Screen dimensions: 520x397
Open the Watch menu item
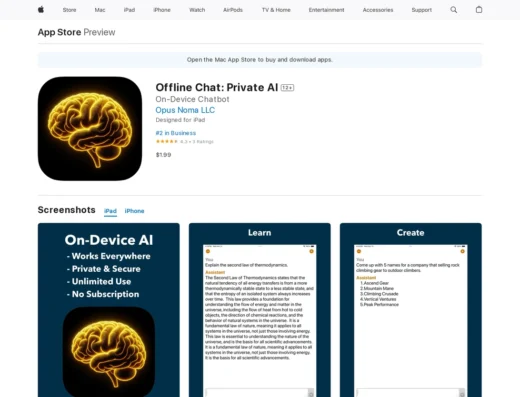[x=197, y=10]
